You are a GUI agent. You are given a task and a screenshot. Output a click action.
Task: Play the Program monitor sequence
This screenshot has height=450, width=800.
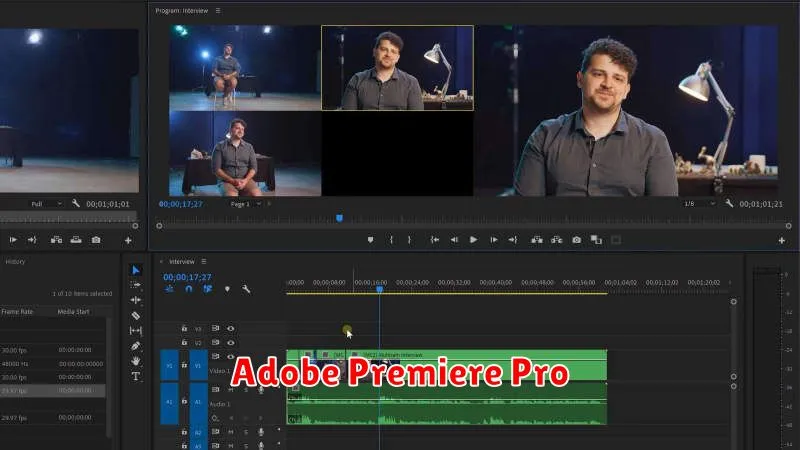[473, 240]
